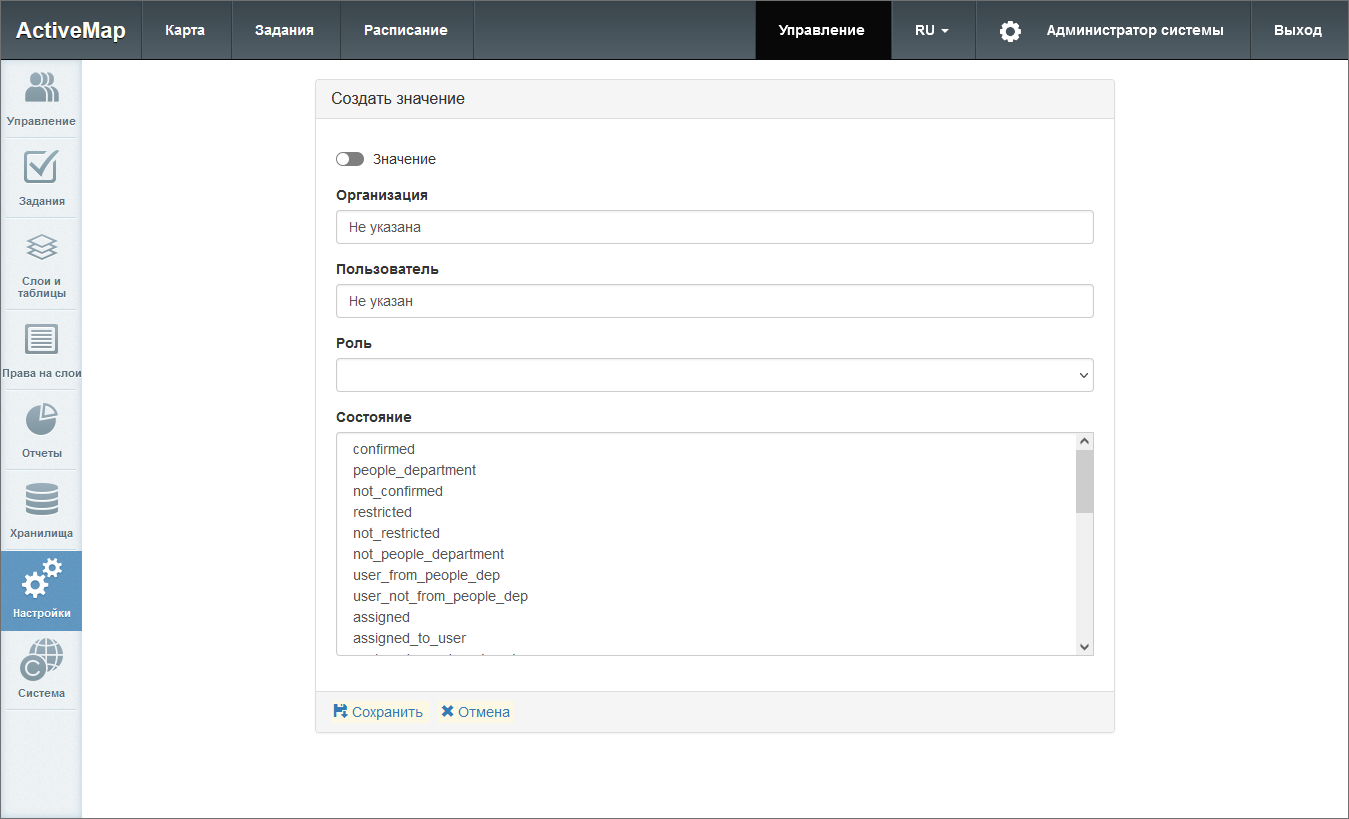Open the Отчеты pie chart icon
This screenshot has width=1349, height=819.
tap(41, 420)
